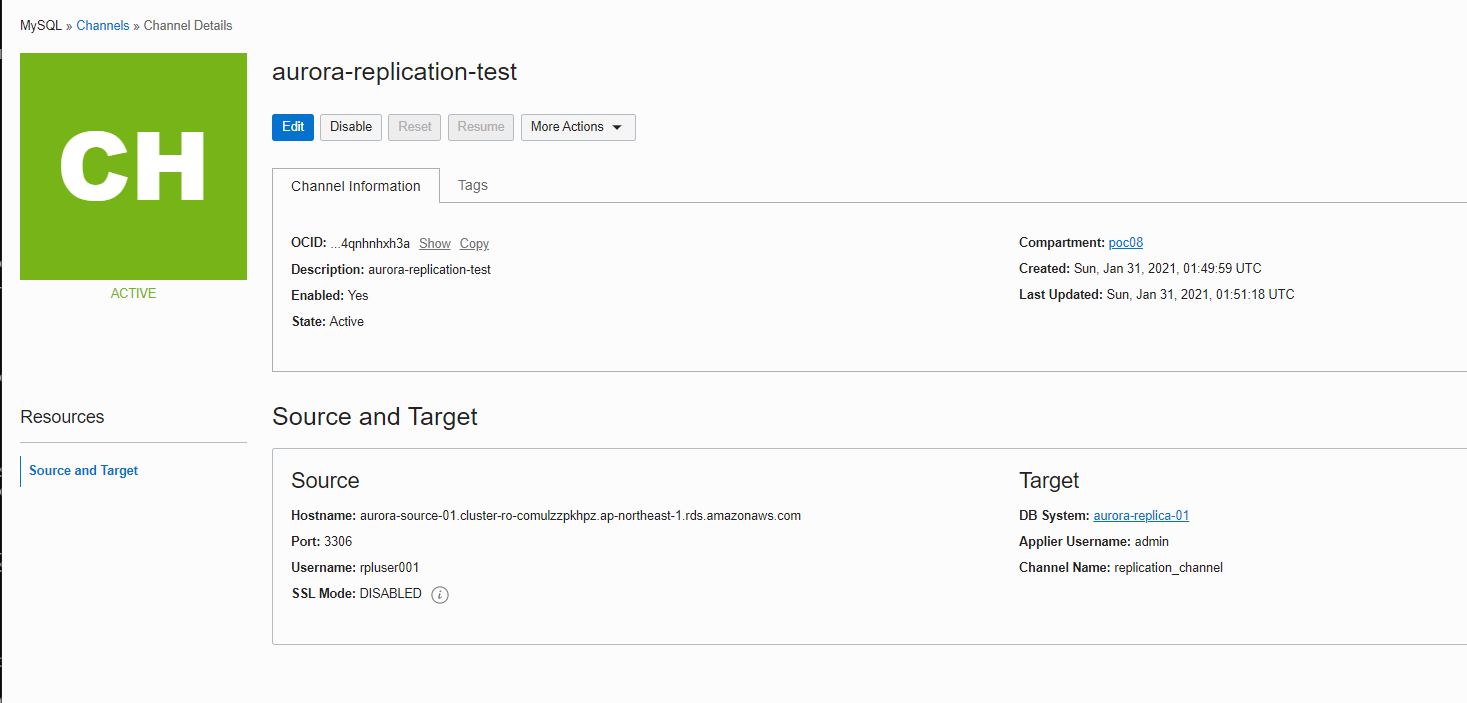Click the Description aurora-replication-test value
Viewport: 1467px width, 703px height.
pyautogui.click(x=429, y=270)
